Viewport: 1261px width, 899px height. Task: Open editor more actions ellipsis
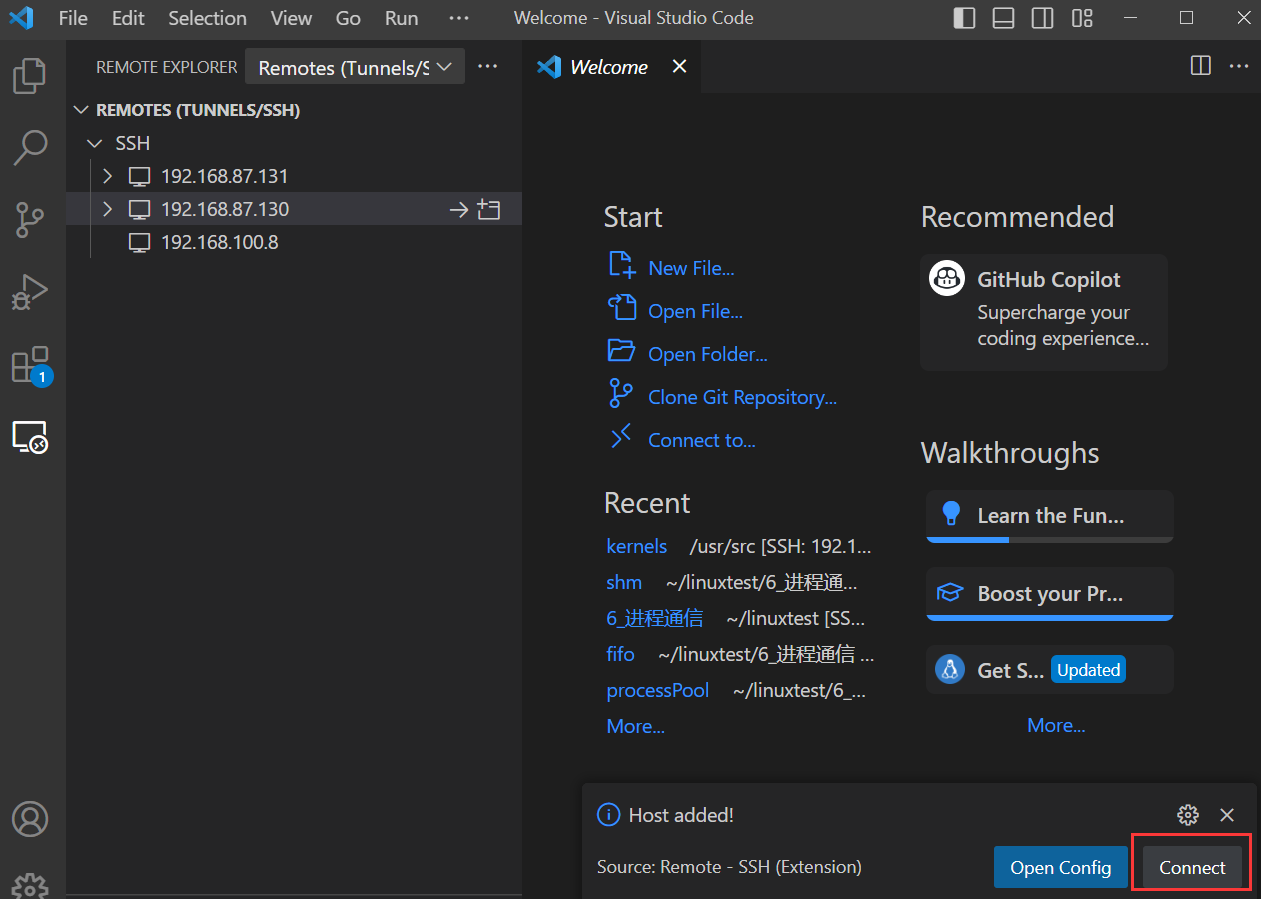coord(1239,66)
